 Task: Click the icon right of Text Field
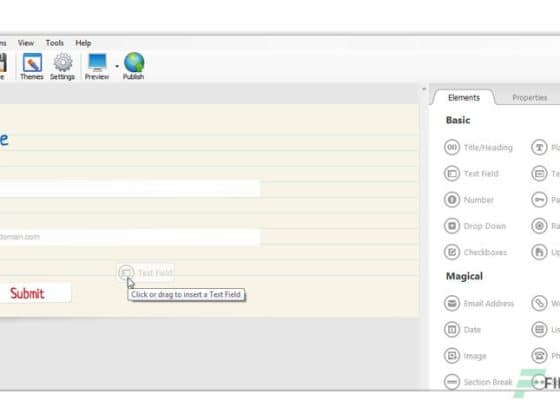click(x=539, y=174)
